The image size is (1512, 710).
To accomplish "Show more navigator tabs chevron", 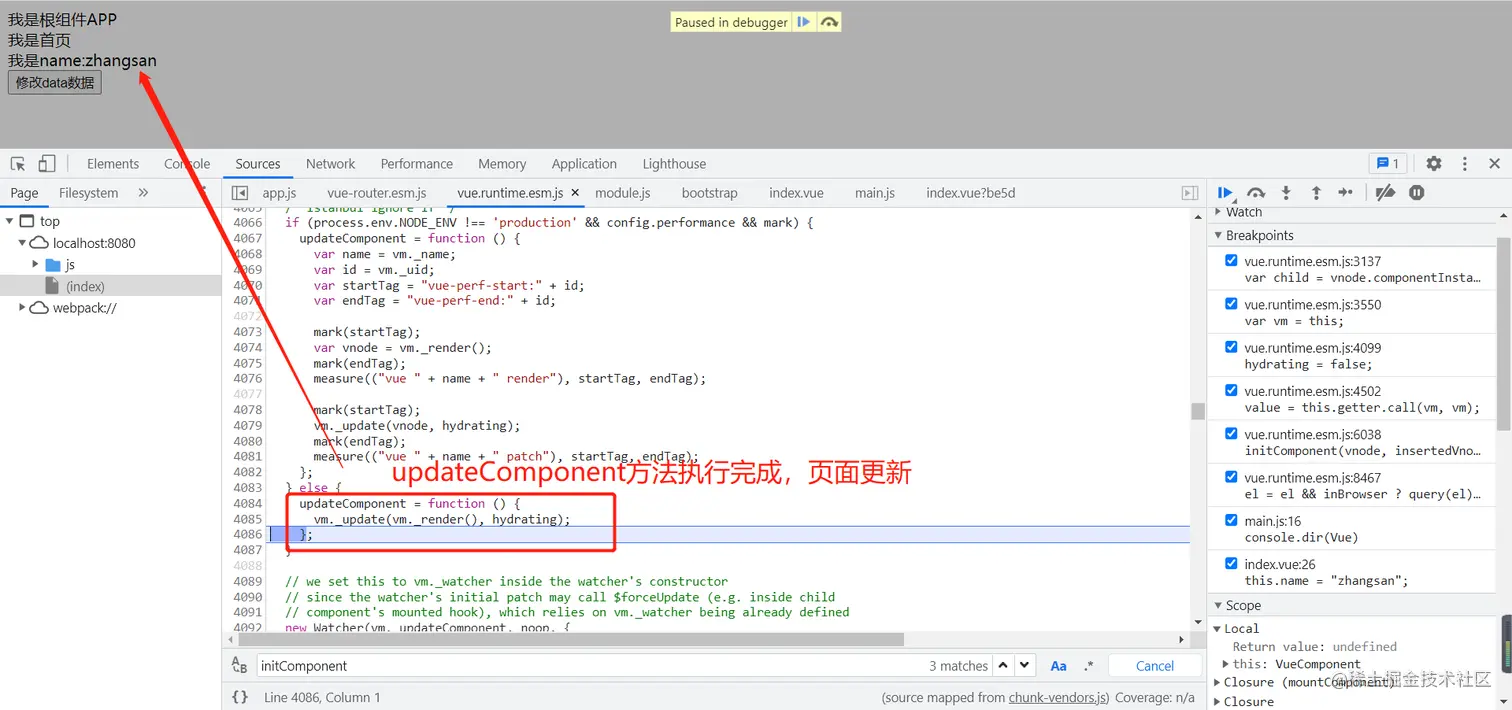I will tap(143, 193).
